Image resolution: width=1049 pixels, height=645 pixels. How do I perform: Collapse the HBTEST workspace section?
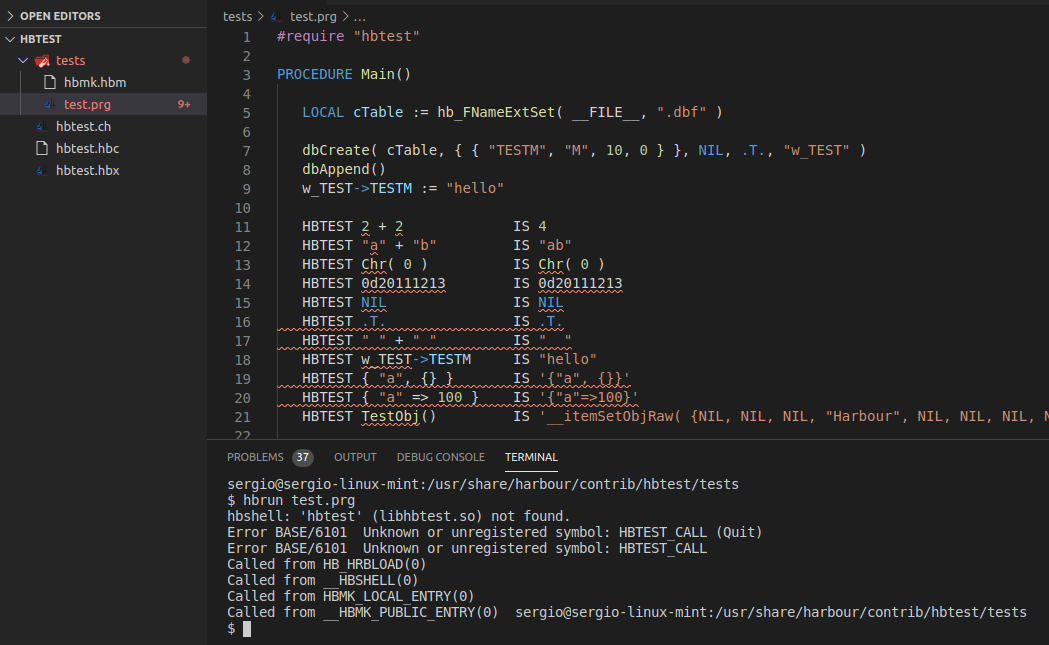point(11,39)
